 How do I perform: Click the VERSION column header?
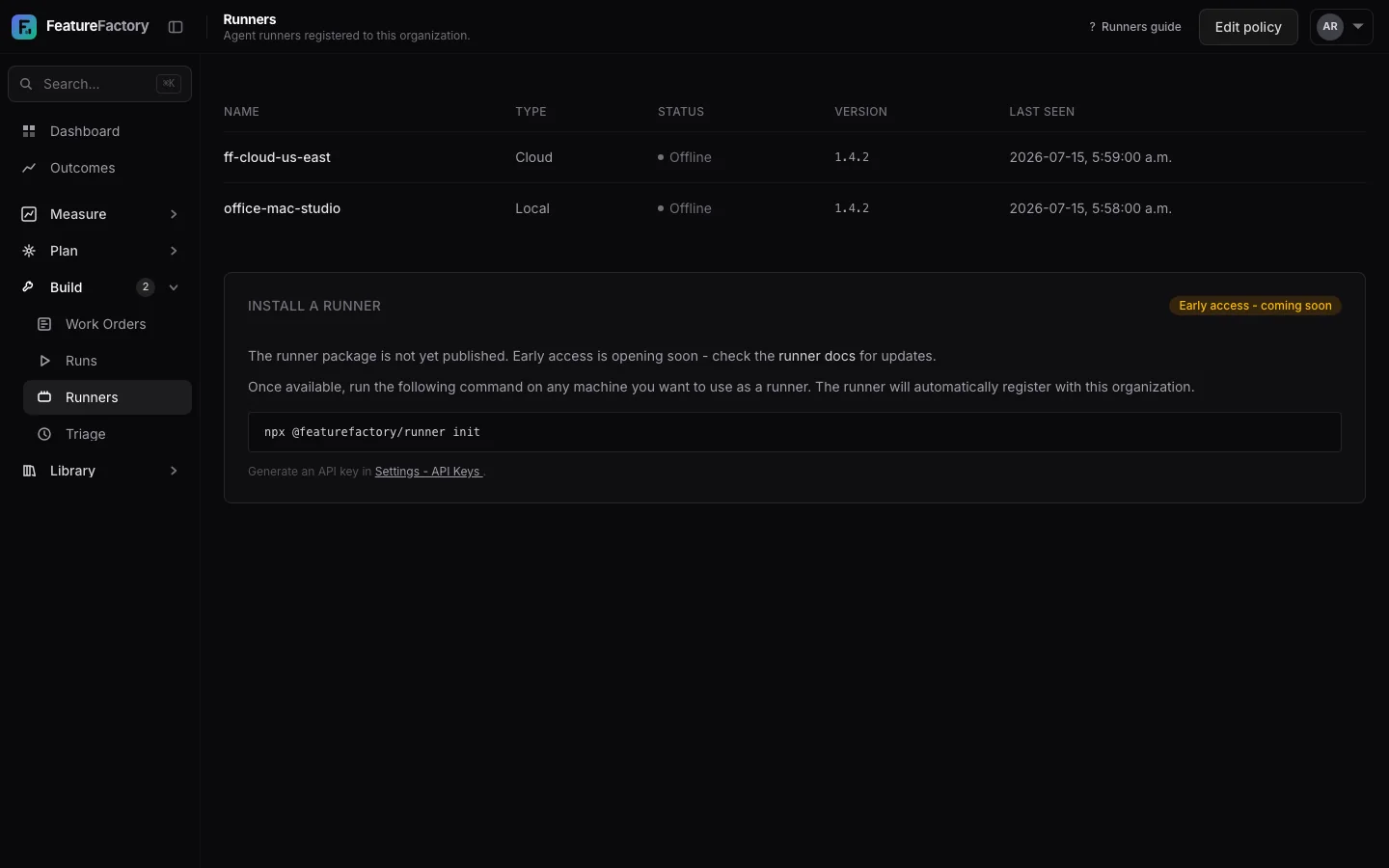point(860,112)
